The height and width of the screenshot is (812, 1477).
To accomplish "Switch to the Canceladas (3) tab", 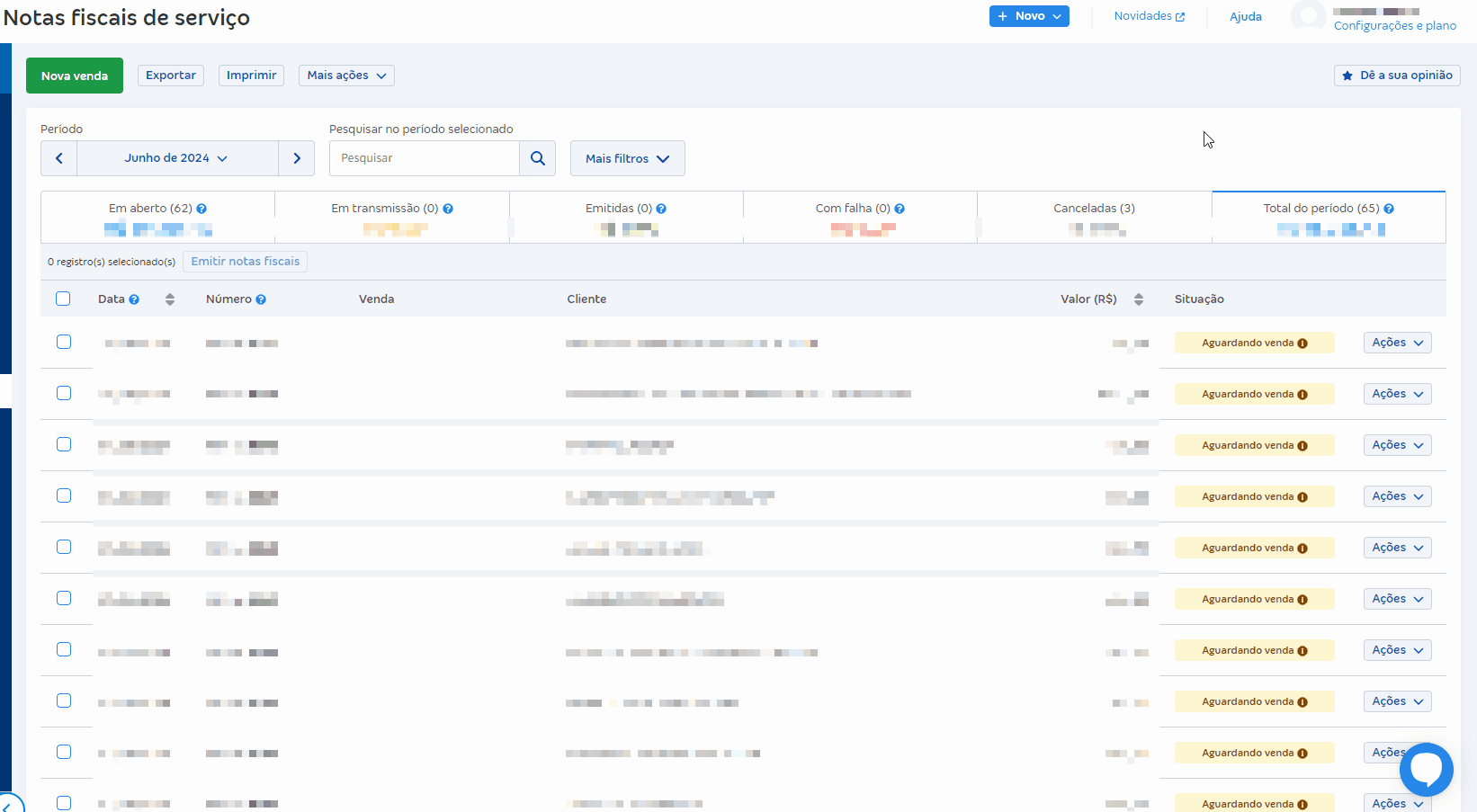I will tap(1094, 209).
